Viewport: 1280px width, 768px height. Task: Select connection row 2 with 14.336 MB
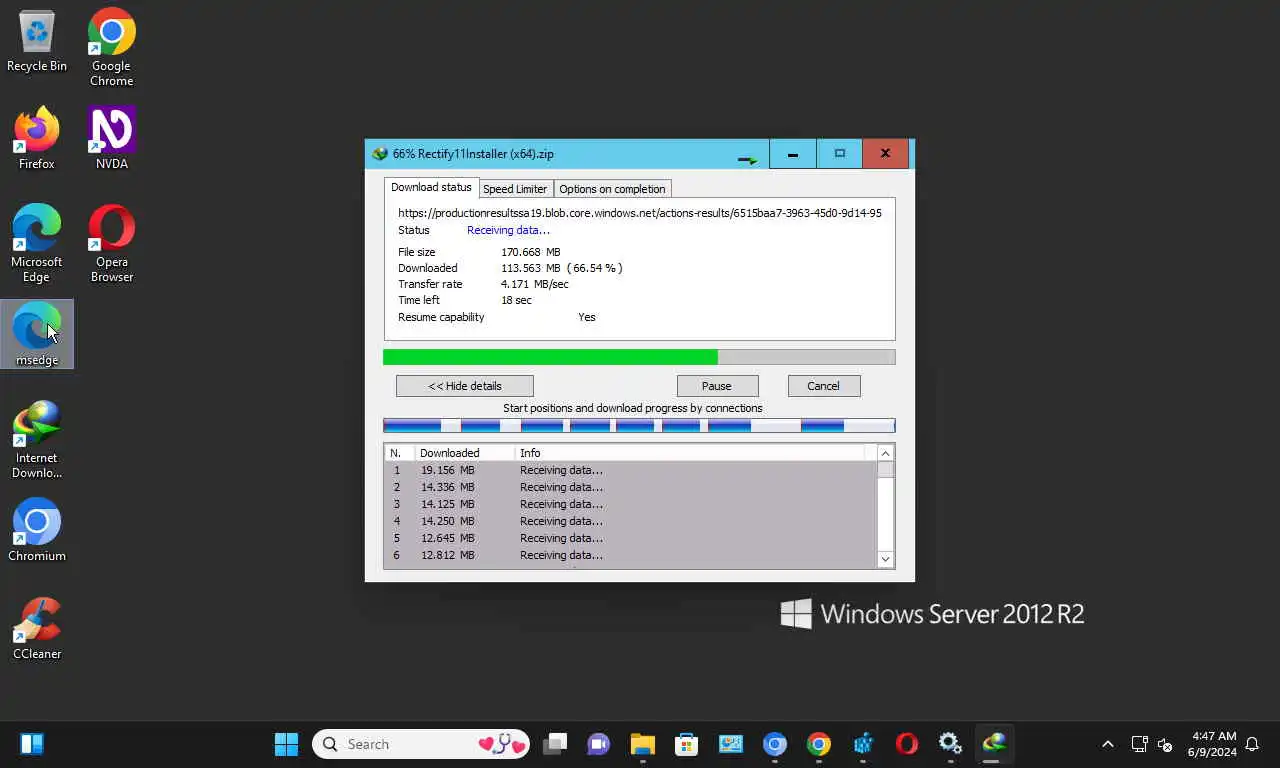point(630,487)
